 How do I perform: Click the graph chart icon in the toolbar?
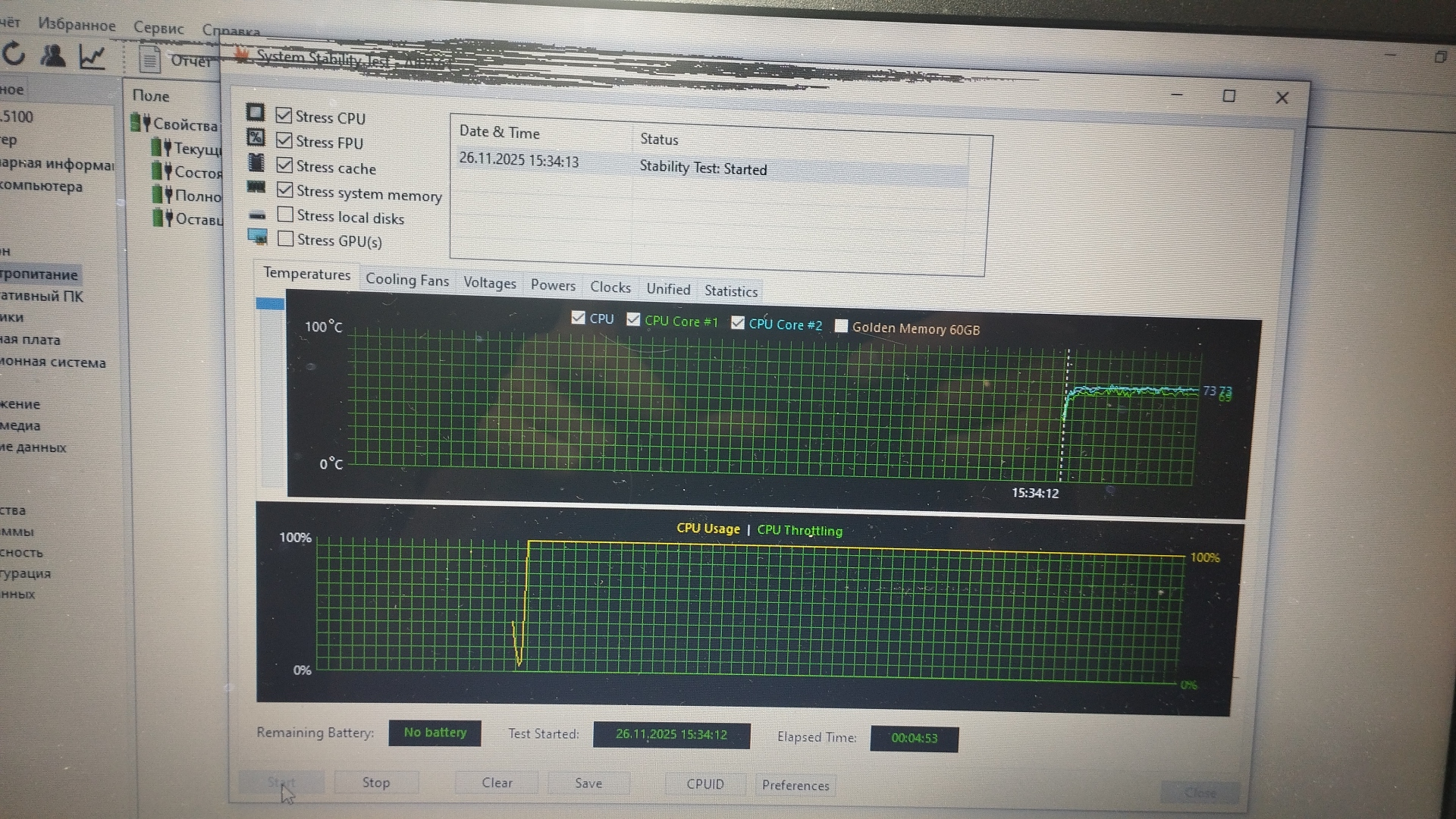point(93,57)
